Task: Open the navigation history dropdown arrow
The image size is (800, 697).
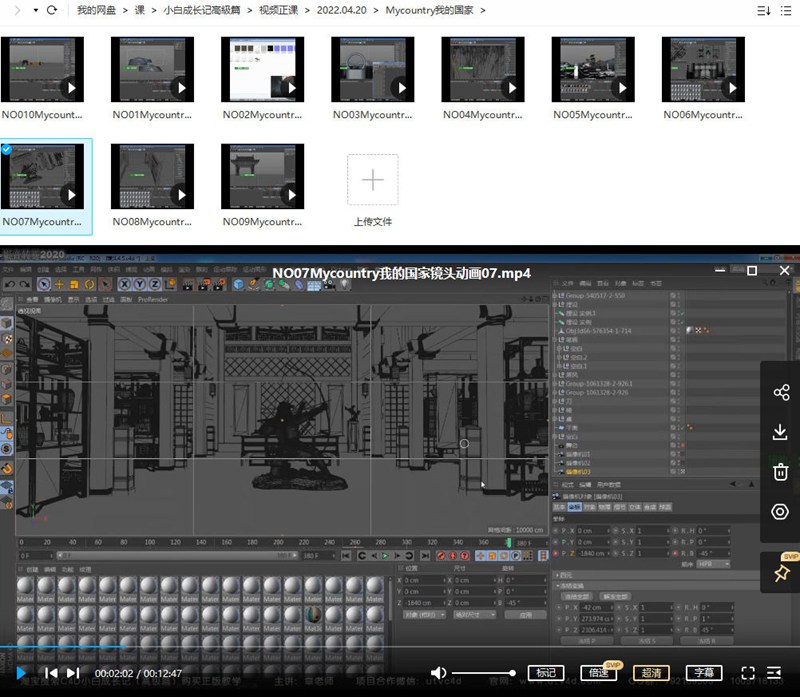Action: pos(36,10)
